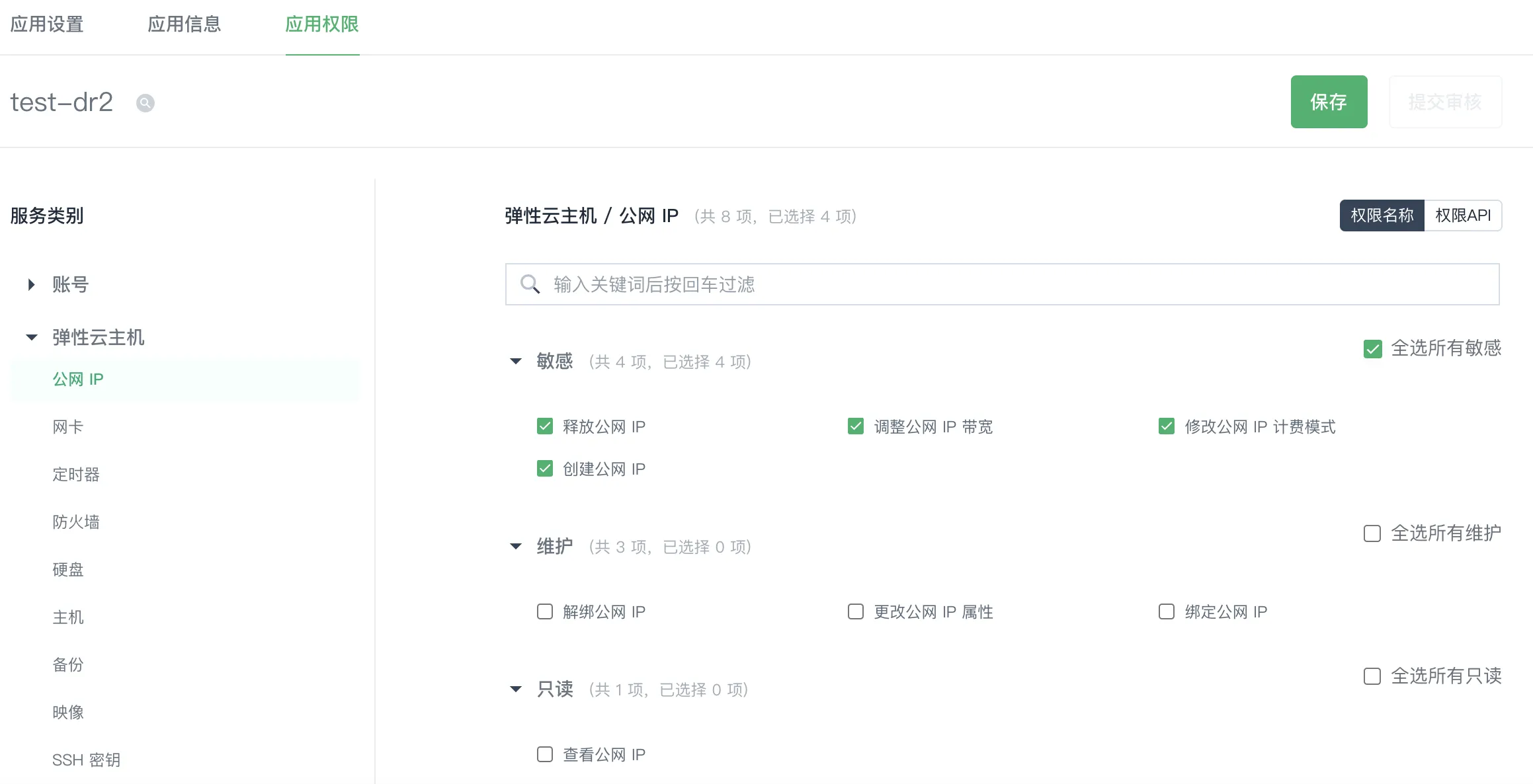Select 映像 in the sidebar
This screenshot has height=784, width=1533.
68,713
